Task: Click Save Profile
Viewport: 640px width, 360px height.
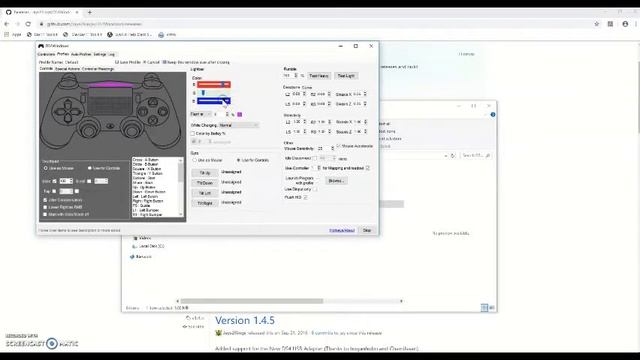Action: tap(128, 62)
